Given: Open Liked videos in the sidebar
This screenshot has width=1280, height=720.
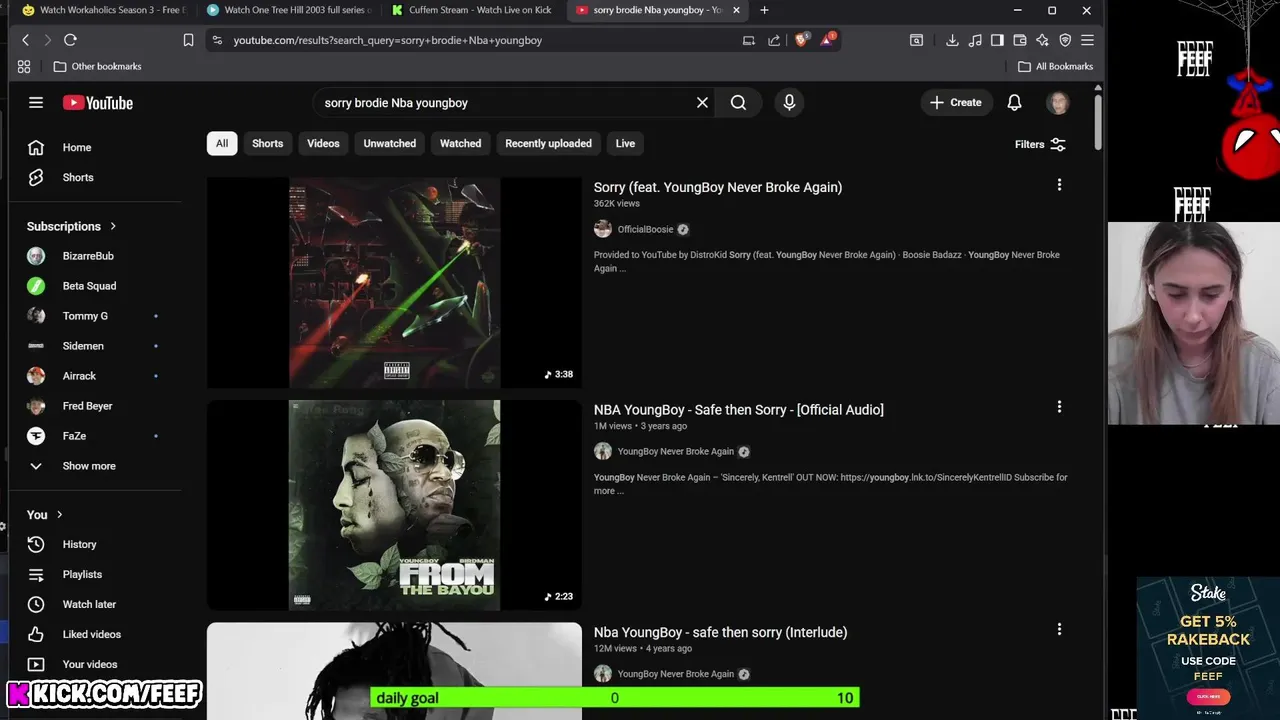Looking at the screenshot, I should coord(91,634).
